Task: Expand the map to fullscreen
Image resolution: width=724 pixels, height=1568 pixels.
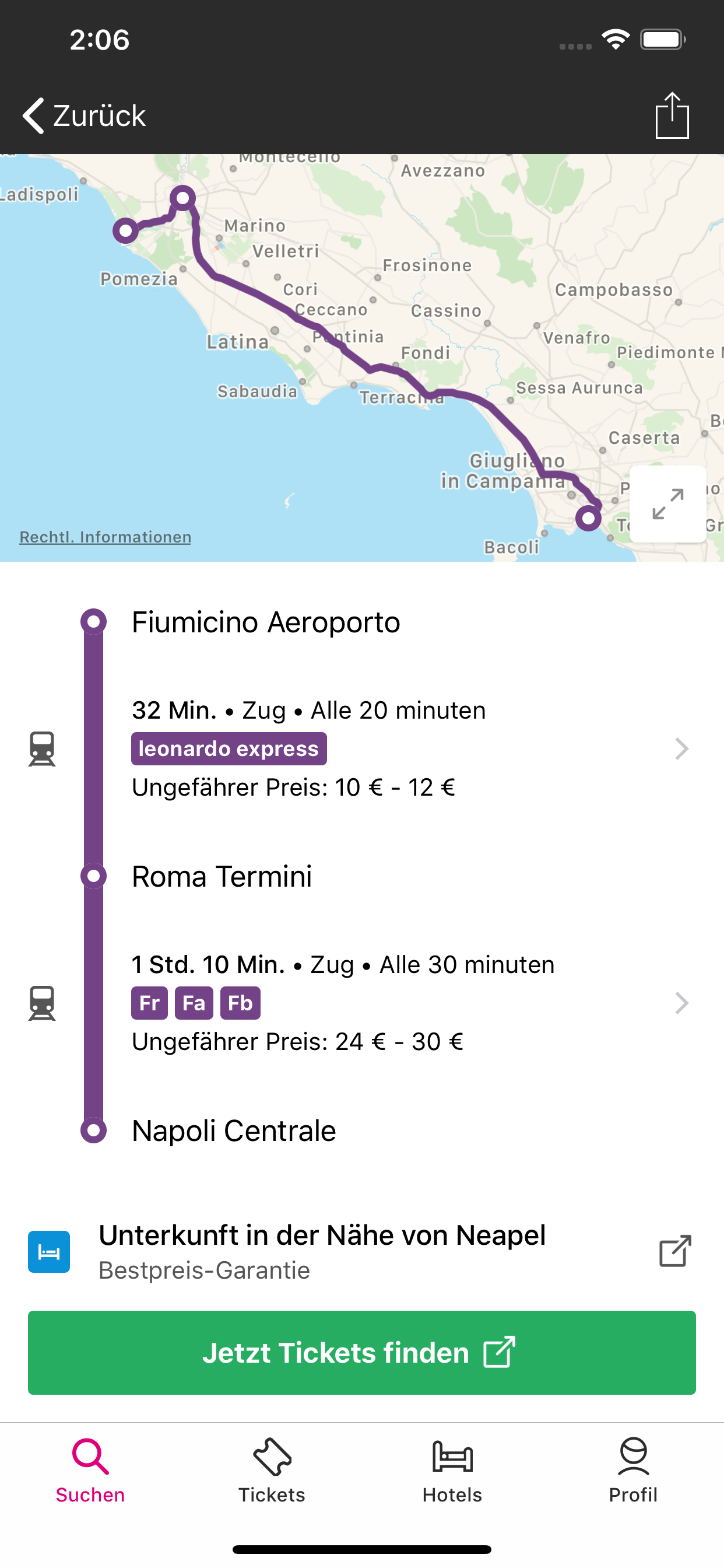Action: coord(667,504)
